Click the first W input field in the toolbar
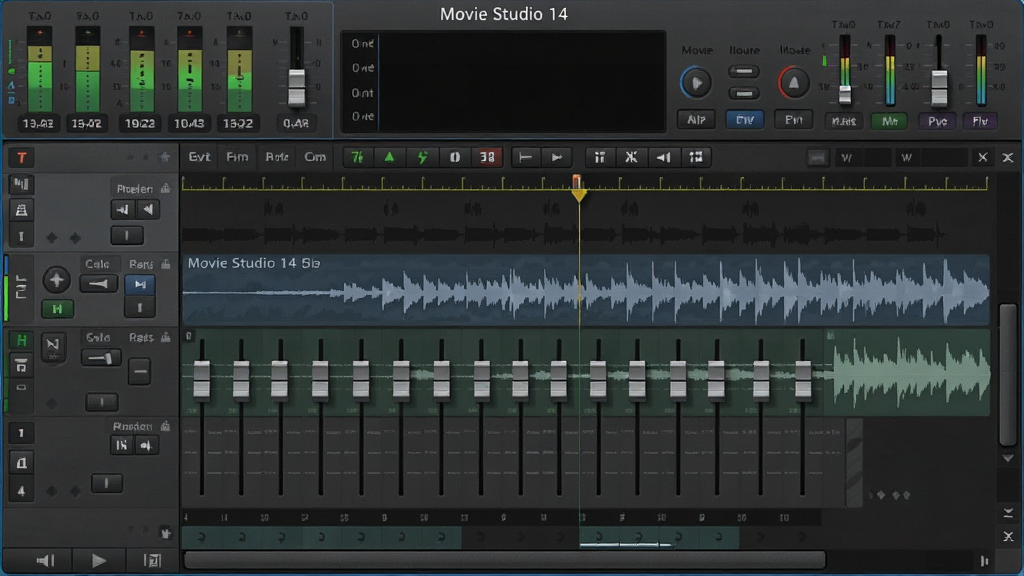The image size is (1024, 576). click(x=865, y=157)
